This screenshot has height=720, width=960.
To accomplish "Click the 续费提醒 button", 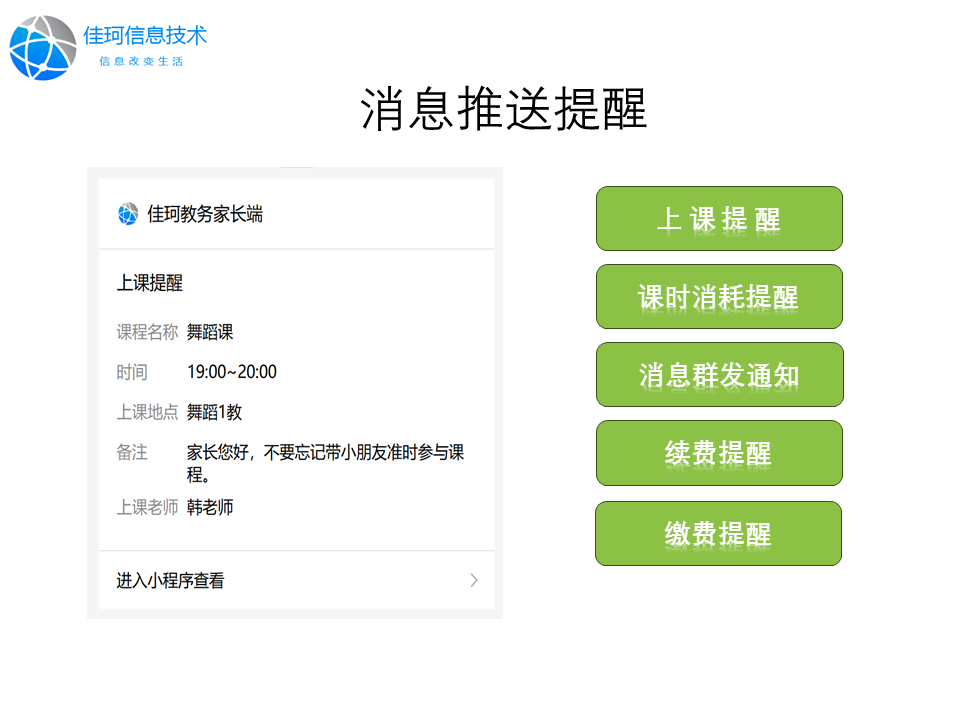I will (719, 453).
